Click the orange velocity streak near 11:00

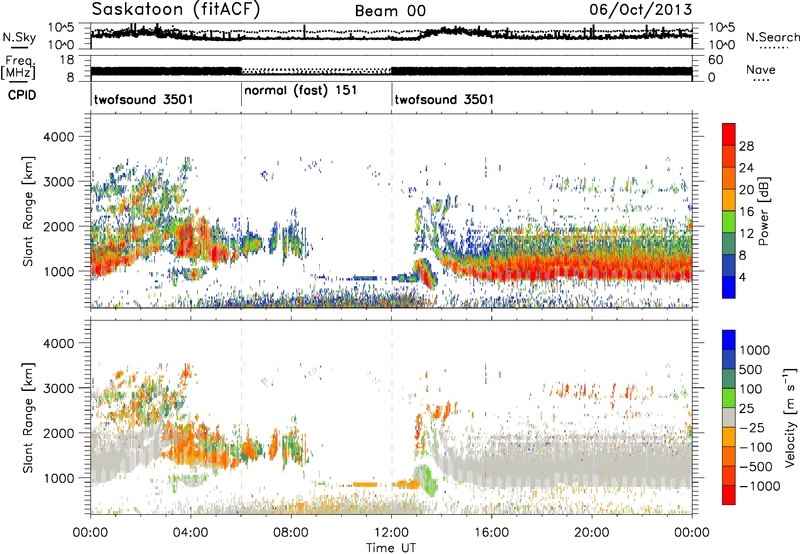click(365, 485)
